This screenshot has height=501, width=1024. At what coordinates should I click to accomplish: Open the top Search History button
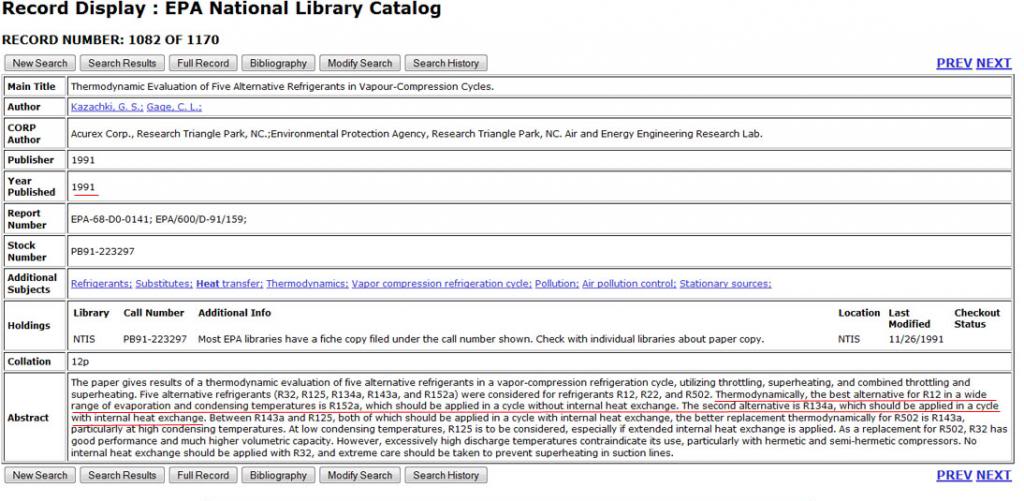pos(446,63)
